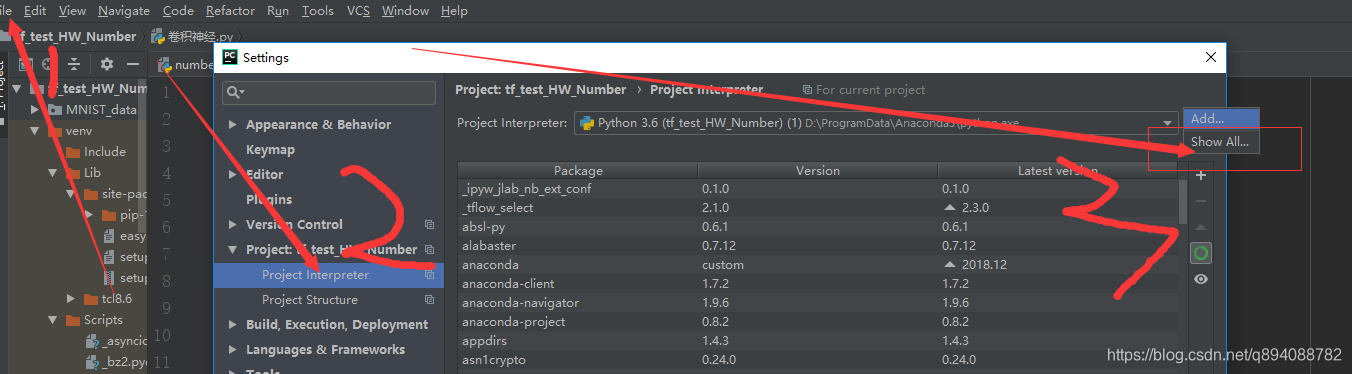Expand the Version Control settings group
The image size is (1352, 374).
tap(233, 225)
